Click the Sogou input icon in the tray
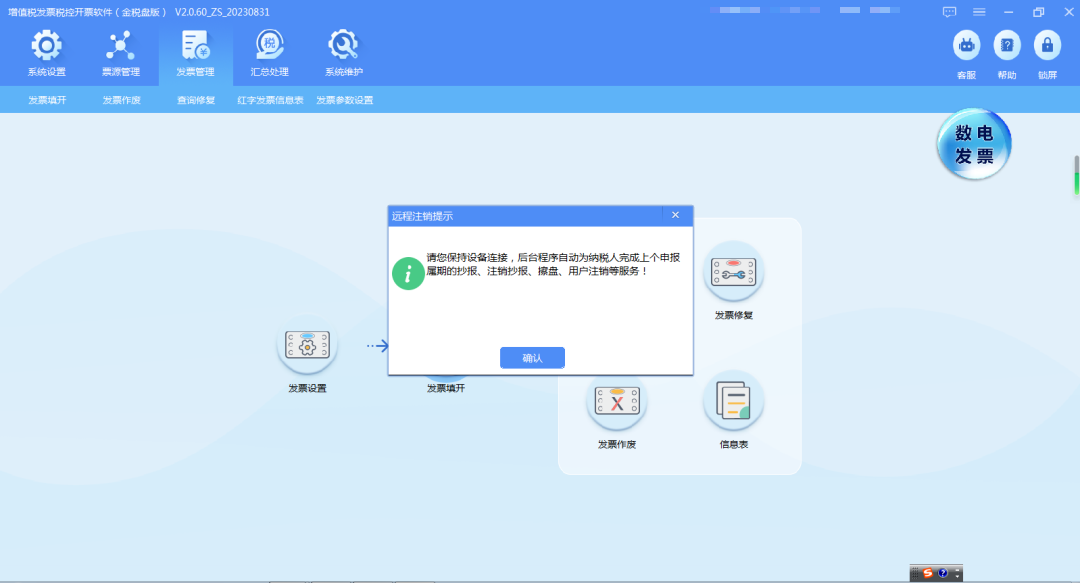Image resolution: width=1080 pixels, height=583 pixels. point(927,573)
